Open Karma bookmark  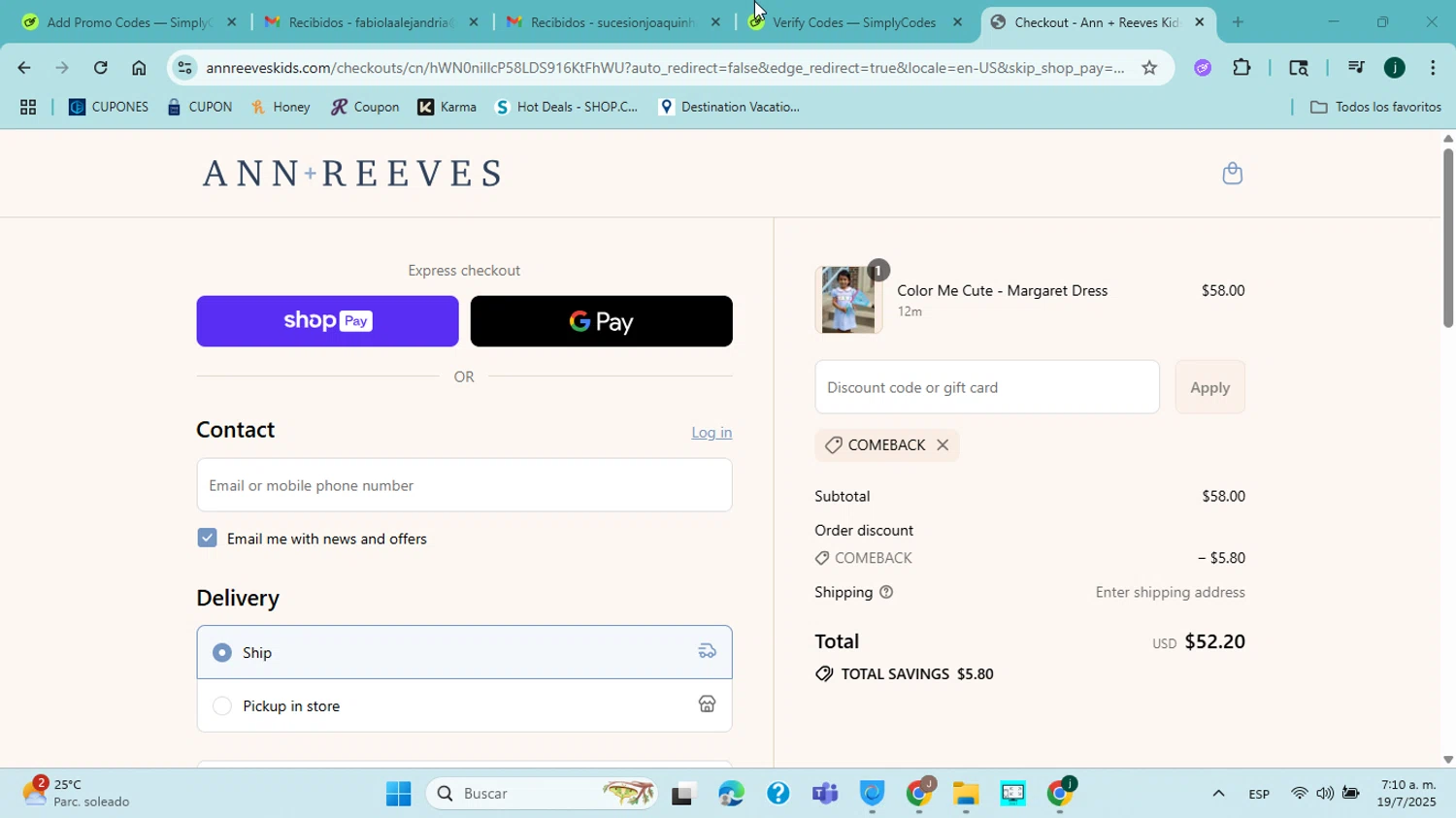tap(447, 108)
